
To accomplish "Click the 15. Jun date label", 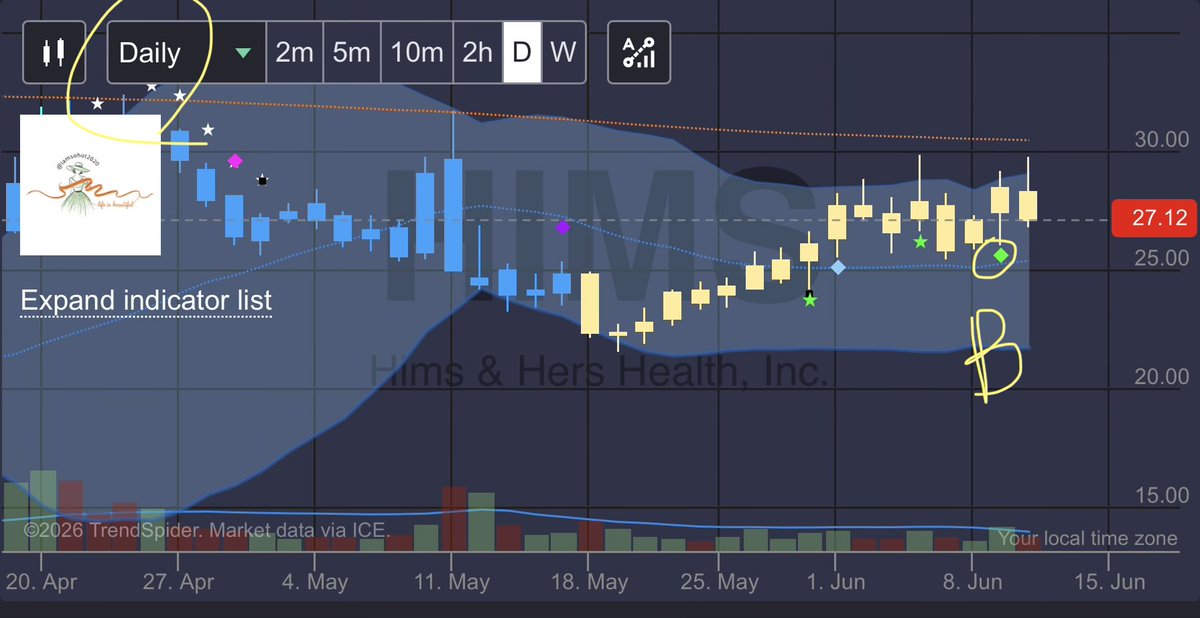I will click(1112, 581).
